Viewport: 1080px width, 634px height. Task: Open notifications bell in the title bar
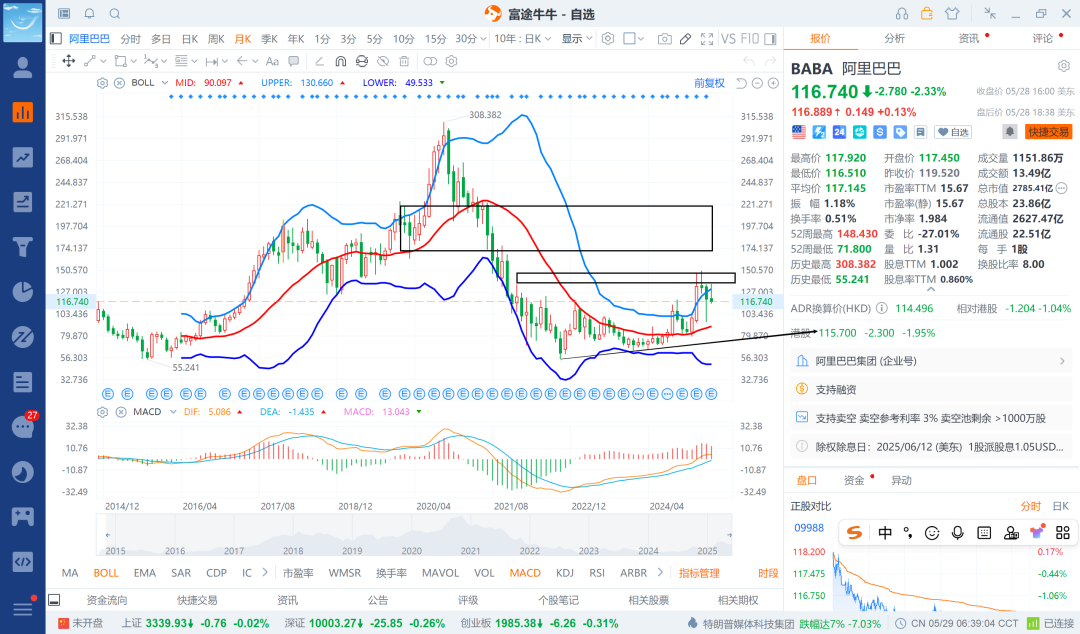(90, 14)
